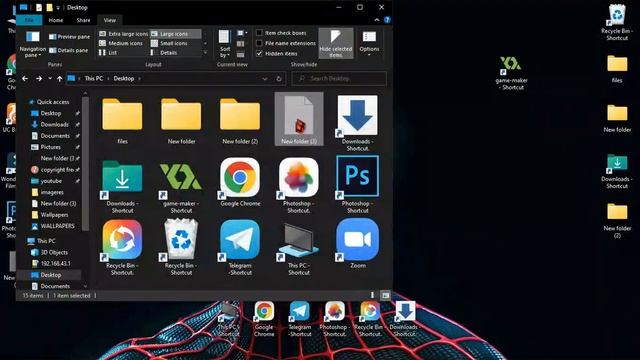Open Google Chrome shortcut in Explorer window
640x360 pixels.
pos(240,182)
